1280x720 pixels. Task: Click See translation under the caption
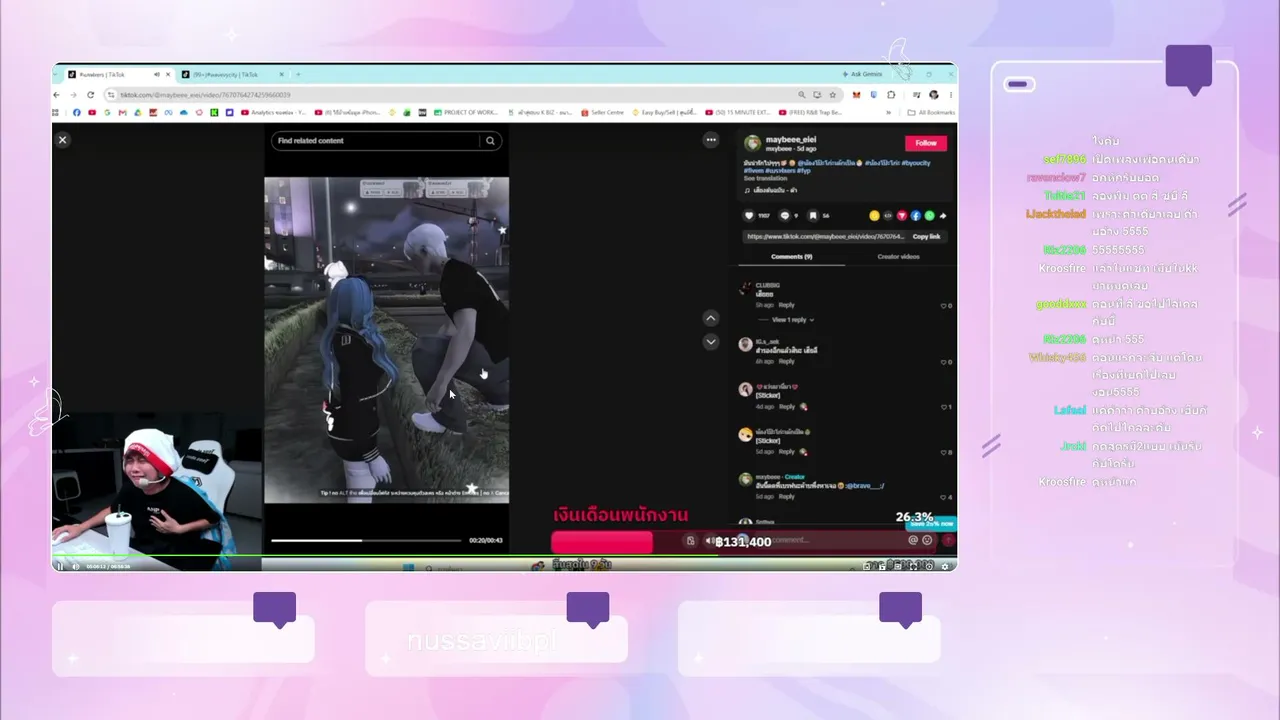pos(765,178)
